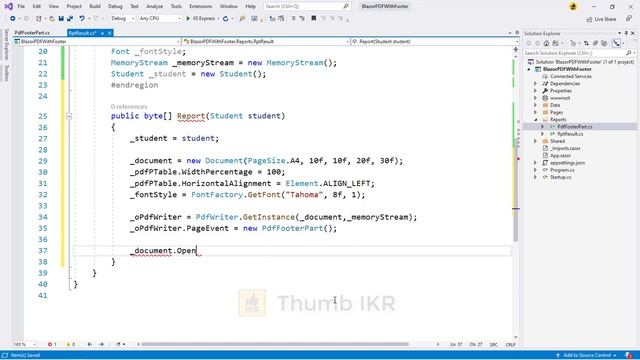Start debugging with the IIS Express button
This screenshot has width=640, height=360.
(x=200, y=18)
